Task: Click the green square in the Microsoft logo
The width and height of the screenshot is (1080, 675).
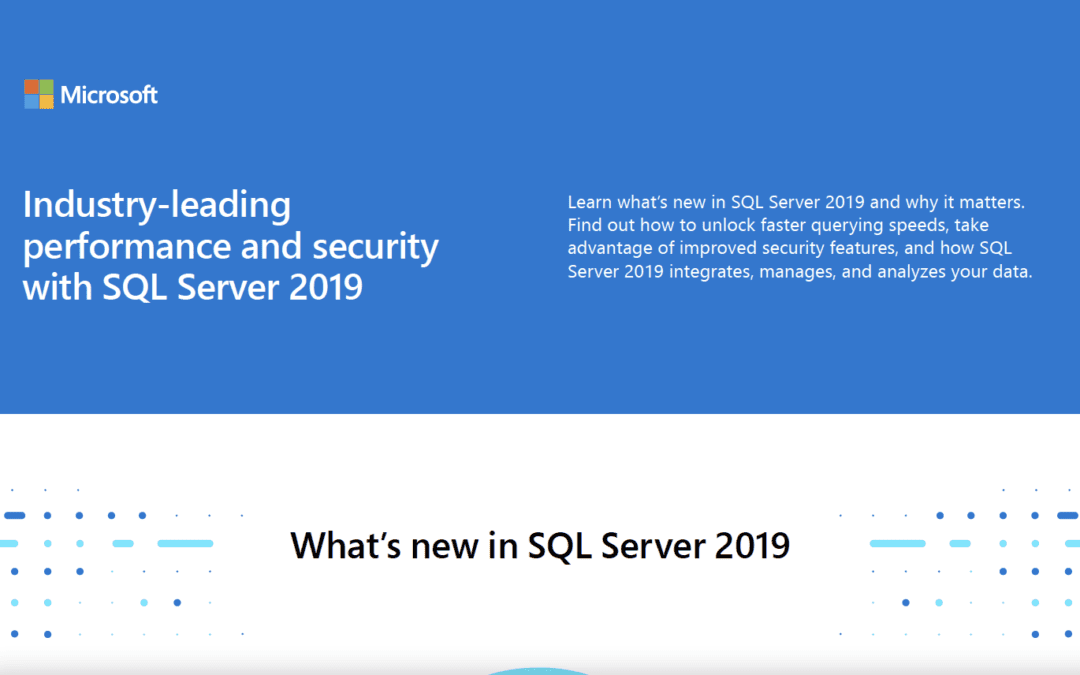Action: [46, 87]
